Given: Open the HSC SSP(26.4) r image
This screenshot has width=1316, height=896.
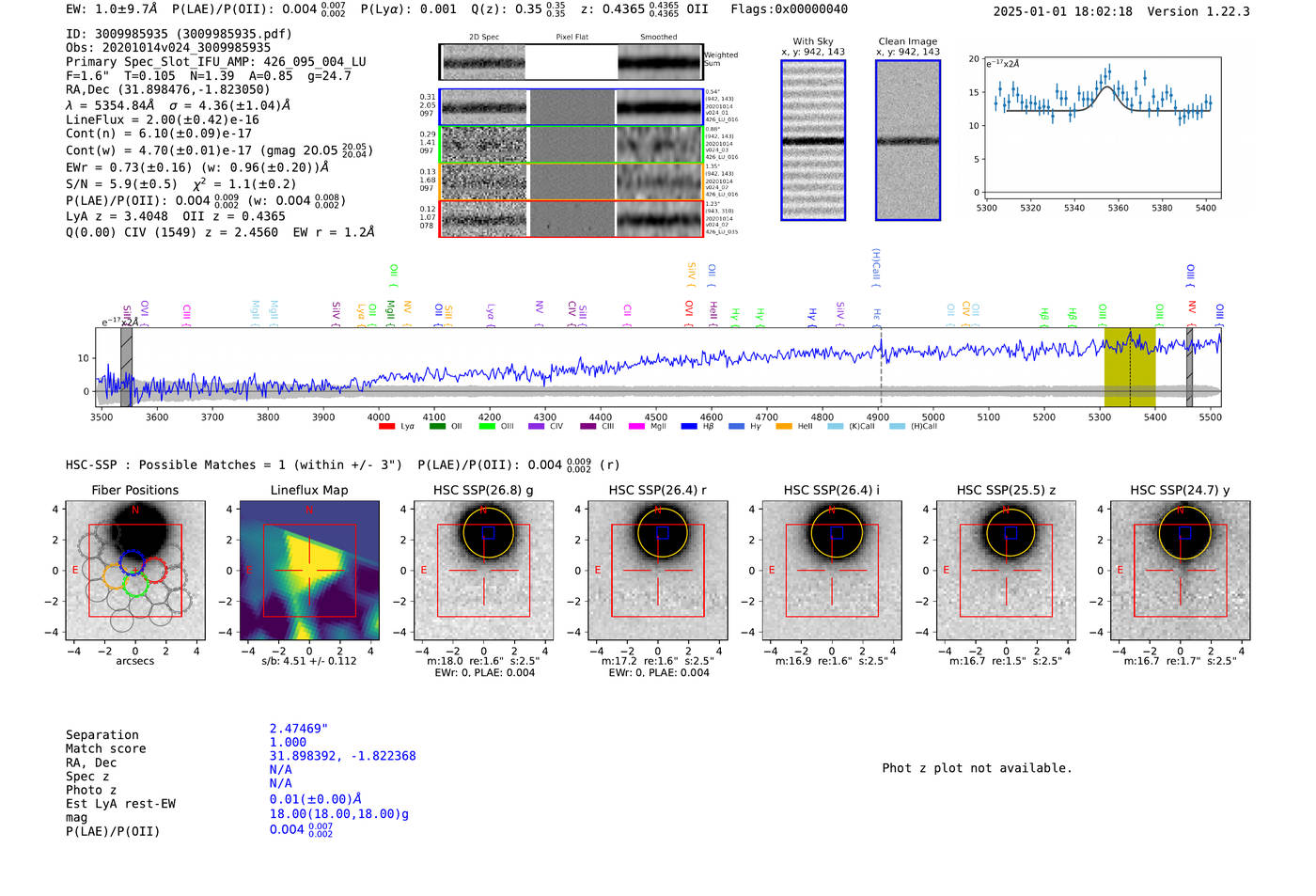Looking at the screenshot, I should (658, 570).
